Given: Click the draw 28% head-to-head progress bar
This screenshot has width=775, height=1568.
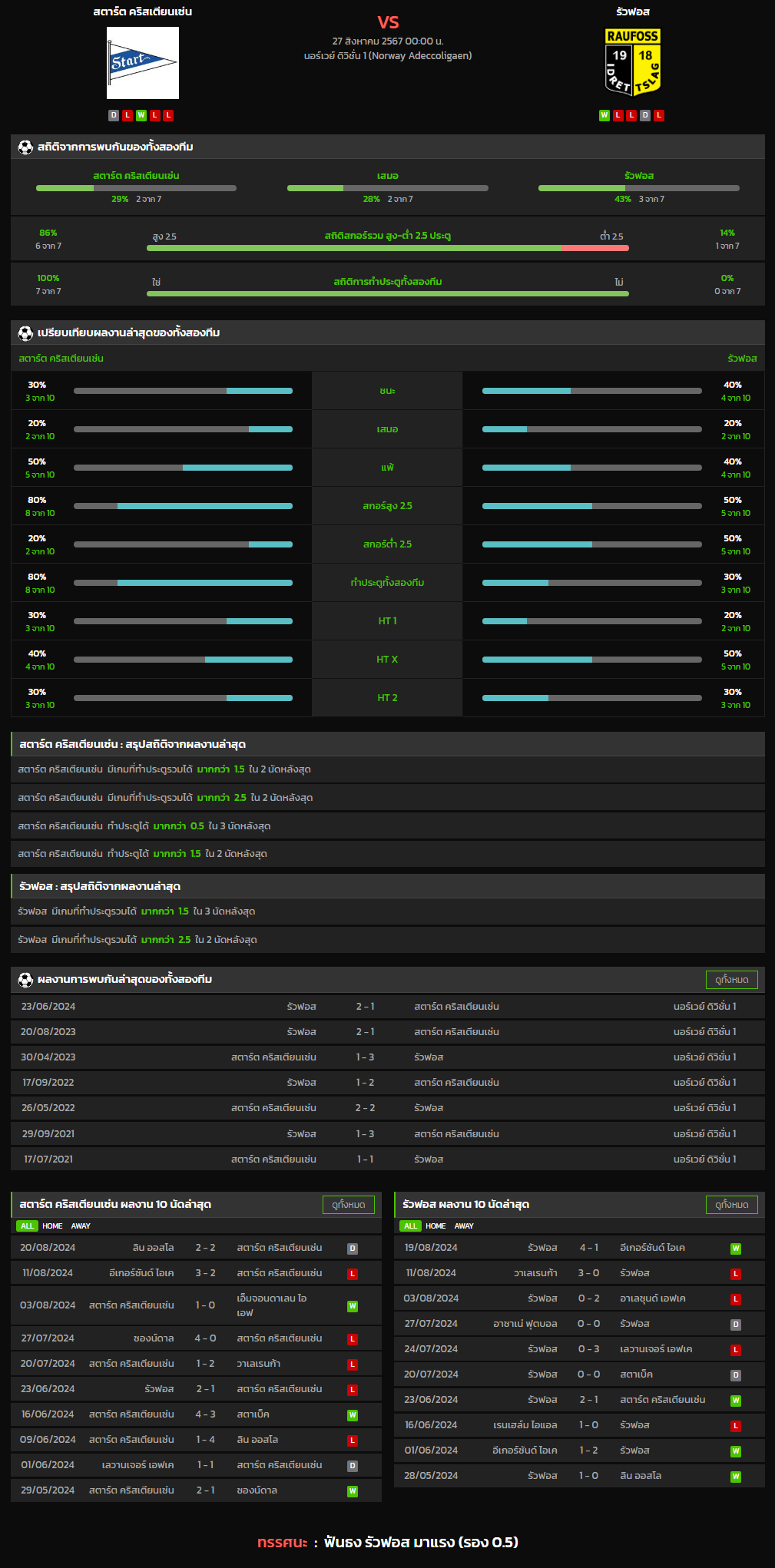Looking at the screenshot, I should click(x=388, y=188).
